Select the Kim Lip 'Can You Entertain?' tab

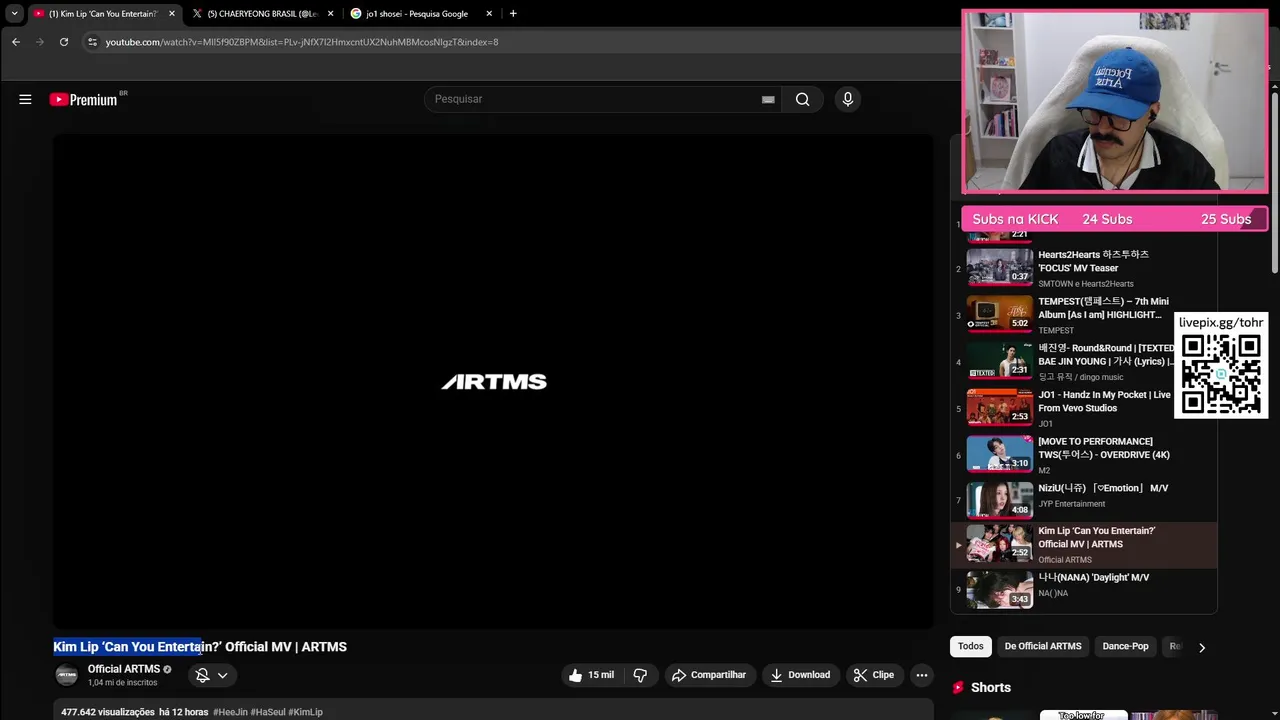104,14
